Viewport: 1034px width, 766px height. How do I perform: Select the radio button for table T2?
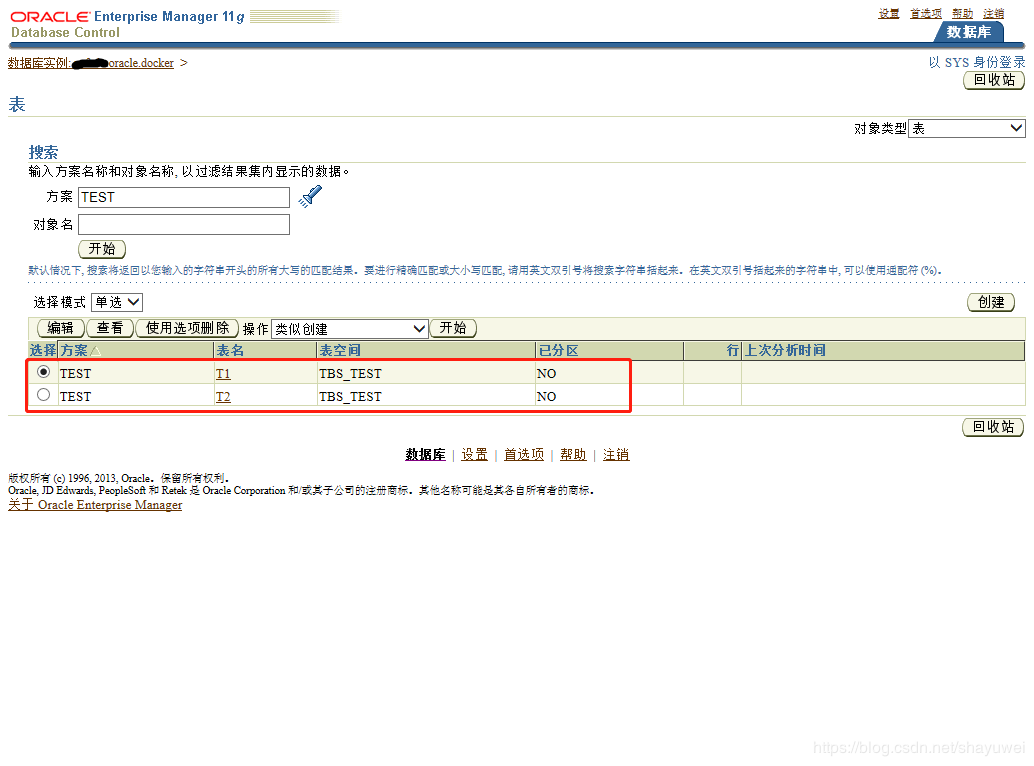(44, 395)
